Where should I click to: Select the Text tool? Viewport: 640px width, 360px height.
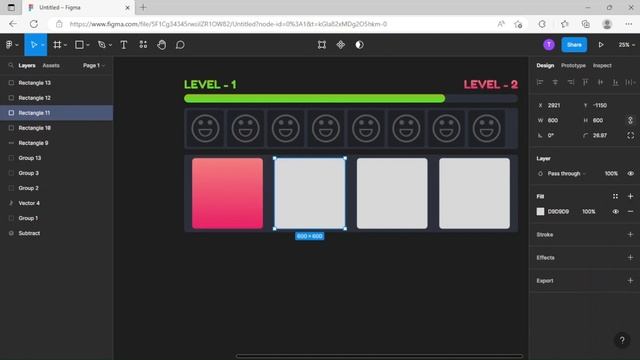click(124, 45)
